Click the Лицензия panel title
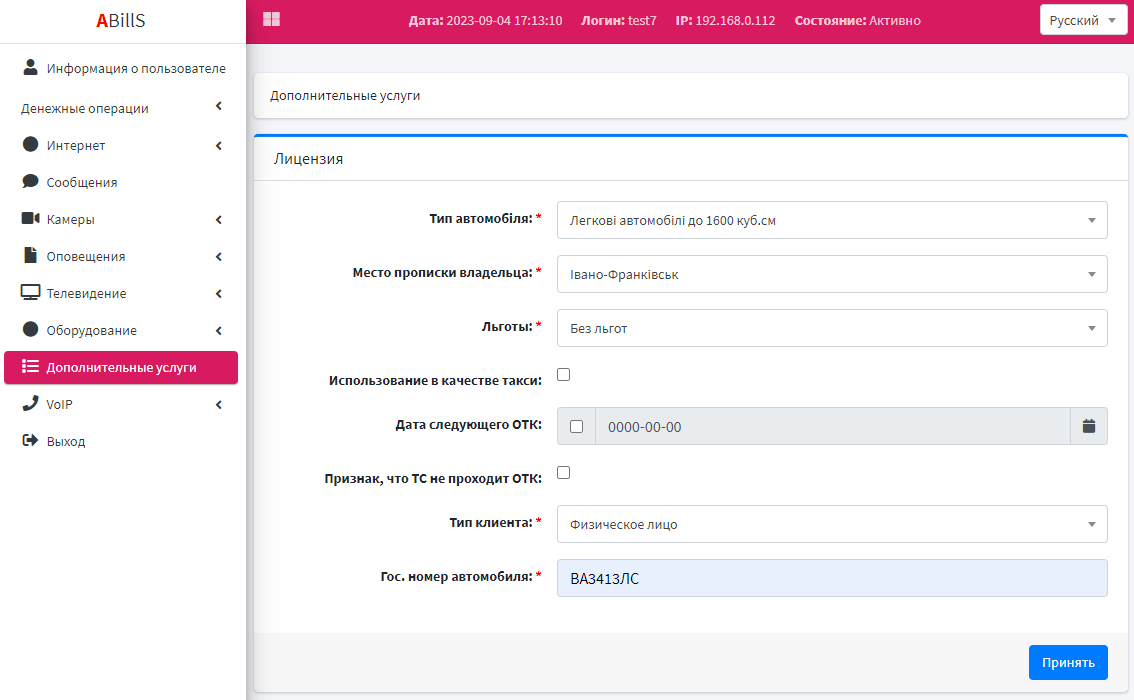The image size is (1134, 700). (308, 158)
